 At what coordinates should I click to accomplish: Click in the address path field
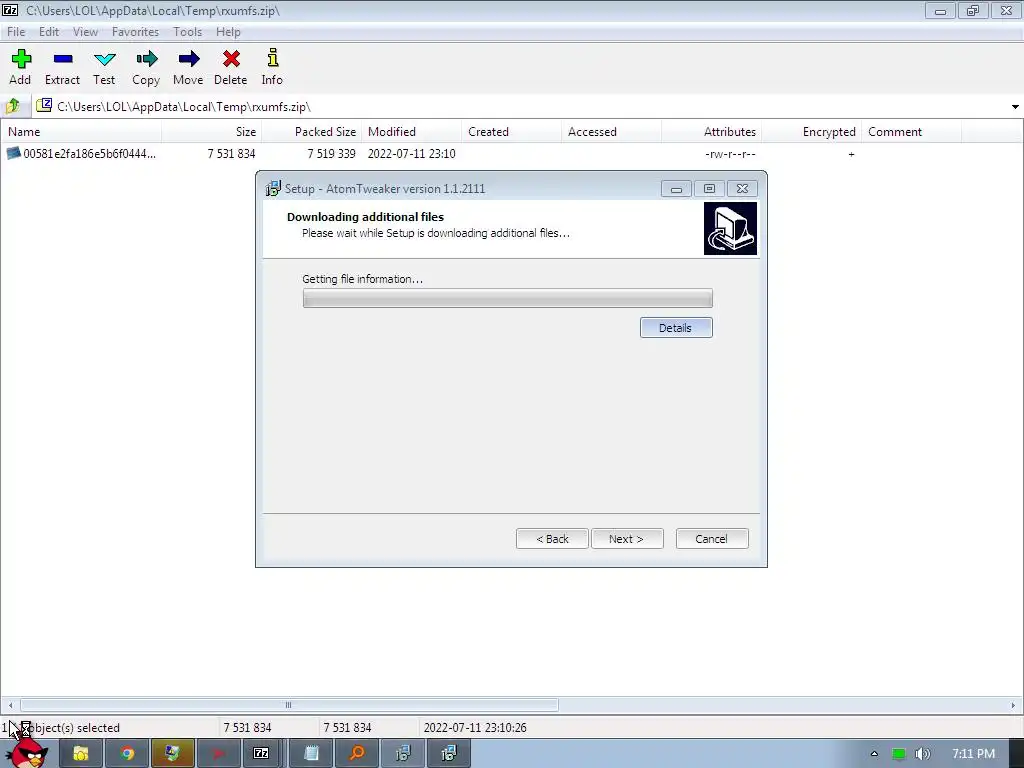519,106
